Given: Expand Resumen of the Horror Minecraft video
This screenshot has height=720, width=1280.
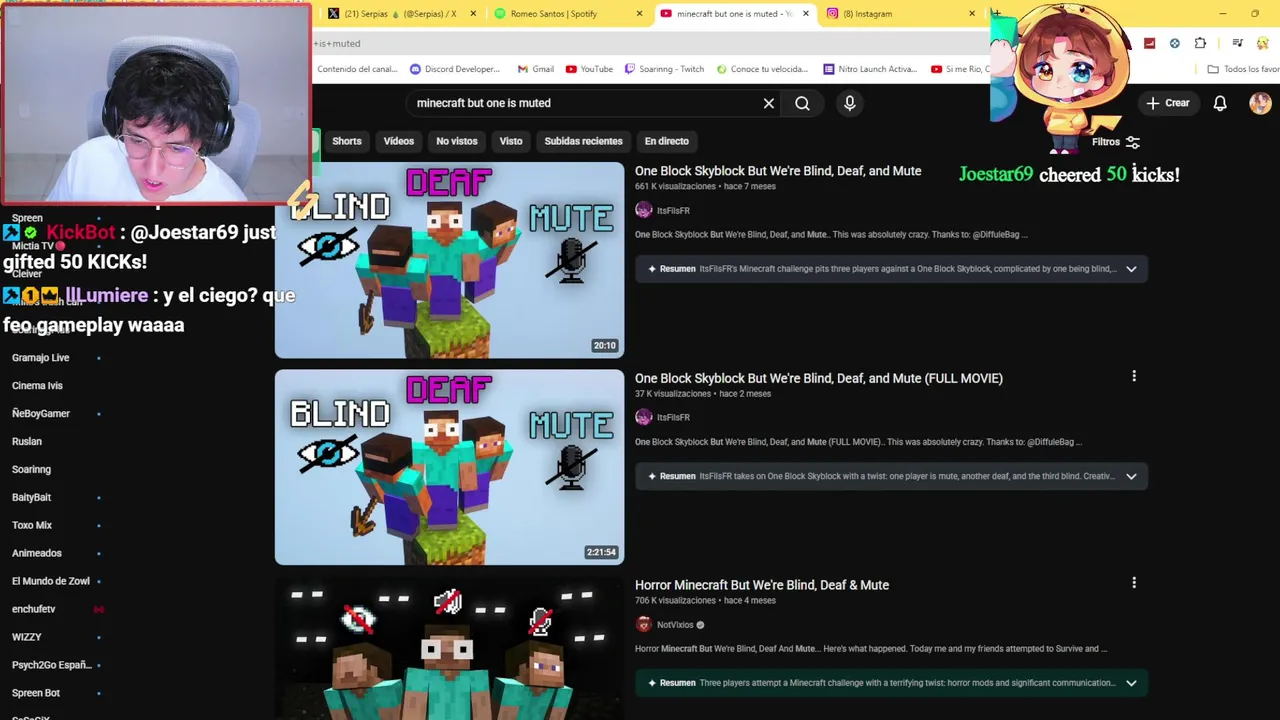Looking at the screenshot, I should 1131,683.
